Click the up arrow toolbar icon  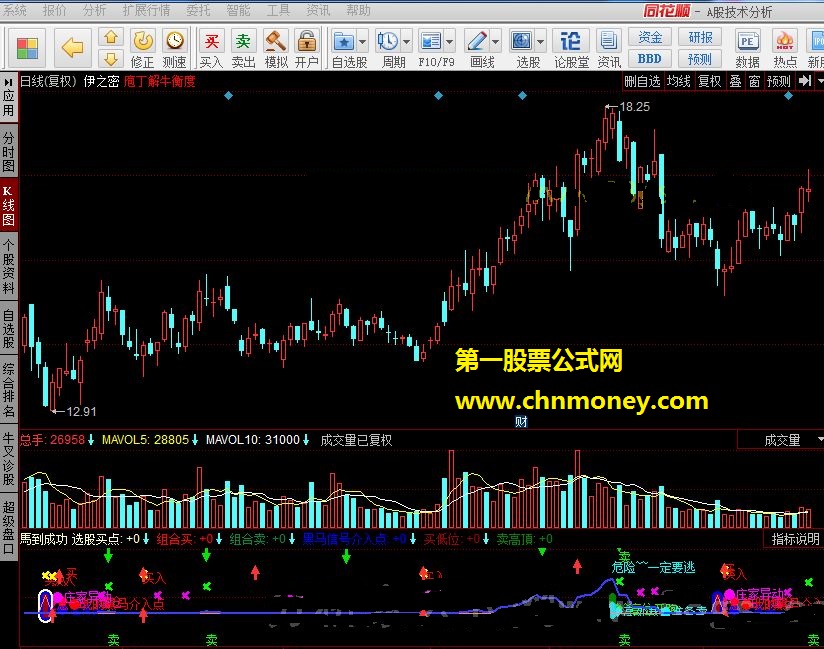(111, 38)
